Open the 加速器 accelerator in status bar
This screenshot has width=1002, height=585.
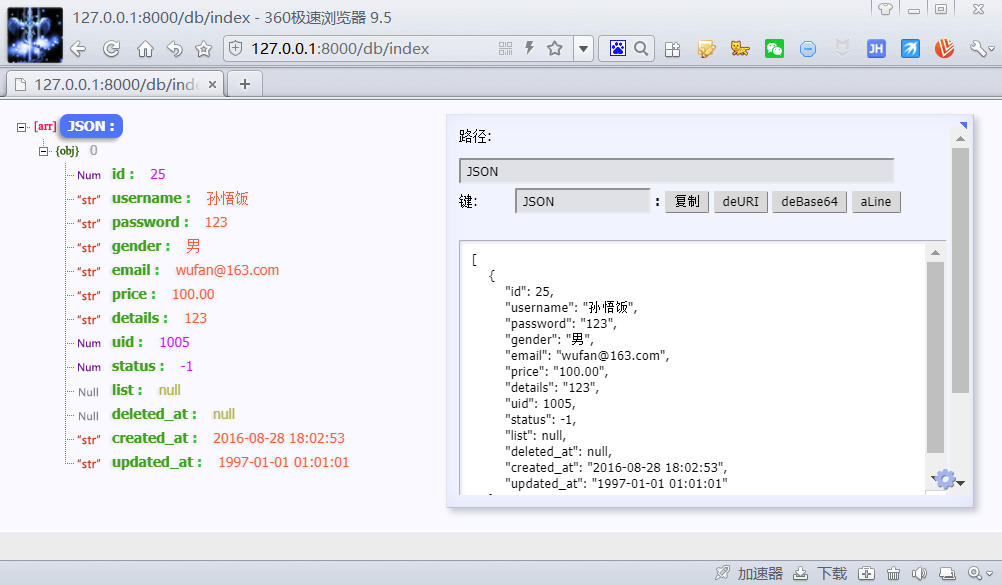(749, 573)
